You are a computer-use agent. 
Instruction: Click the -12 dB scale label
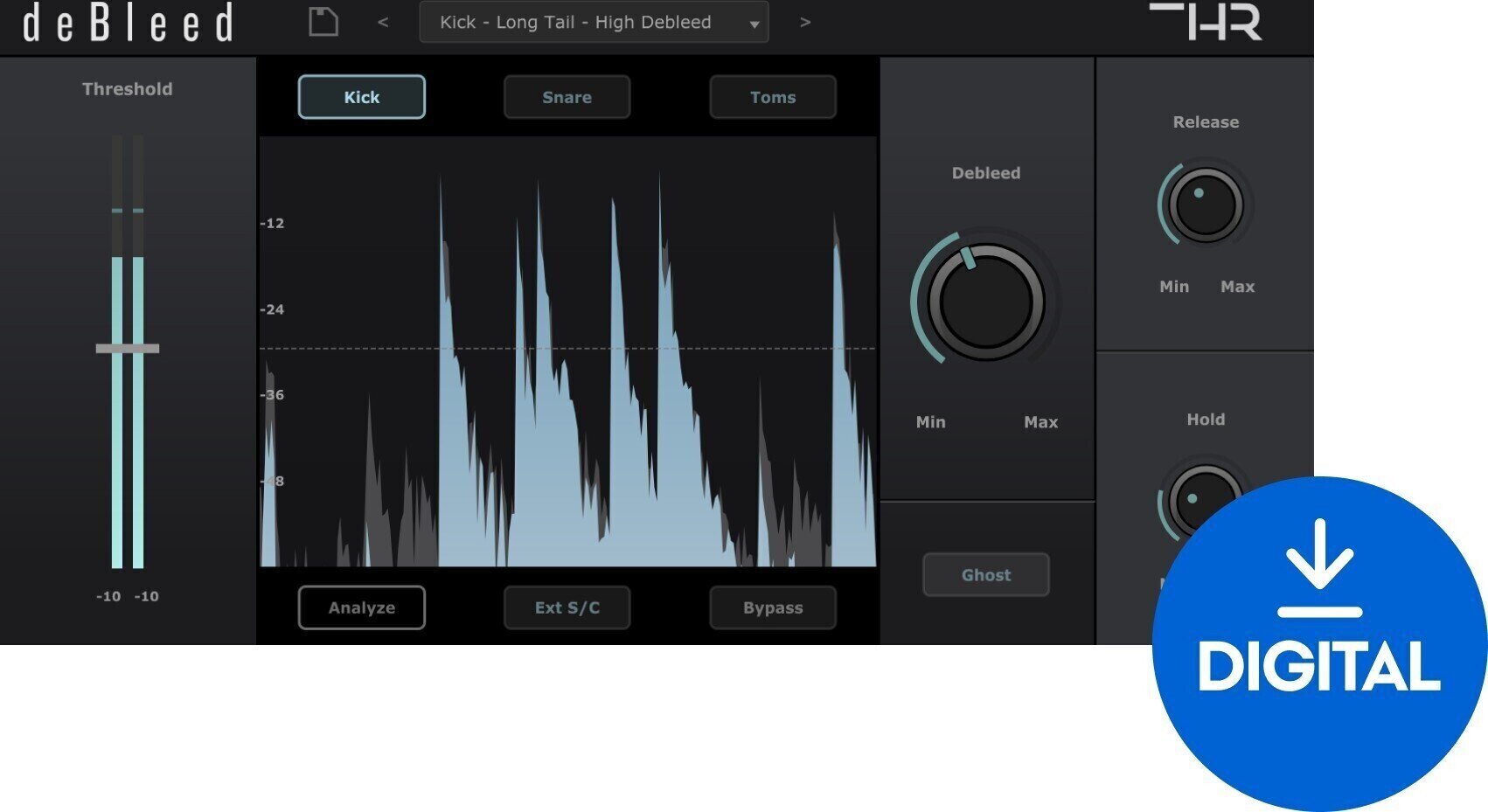(272, 224)
